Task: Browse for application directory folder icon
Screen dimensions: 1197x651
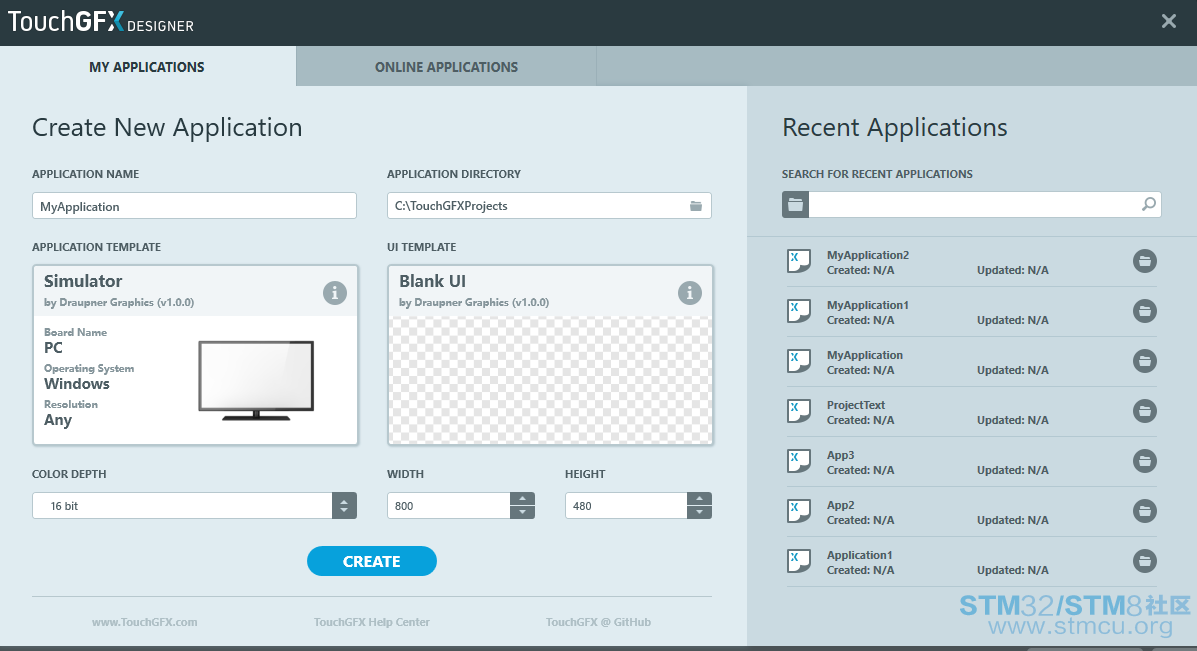Action: click(x=695, y=206)
